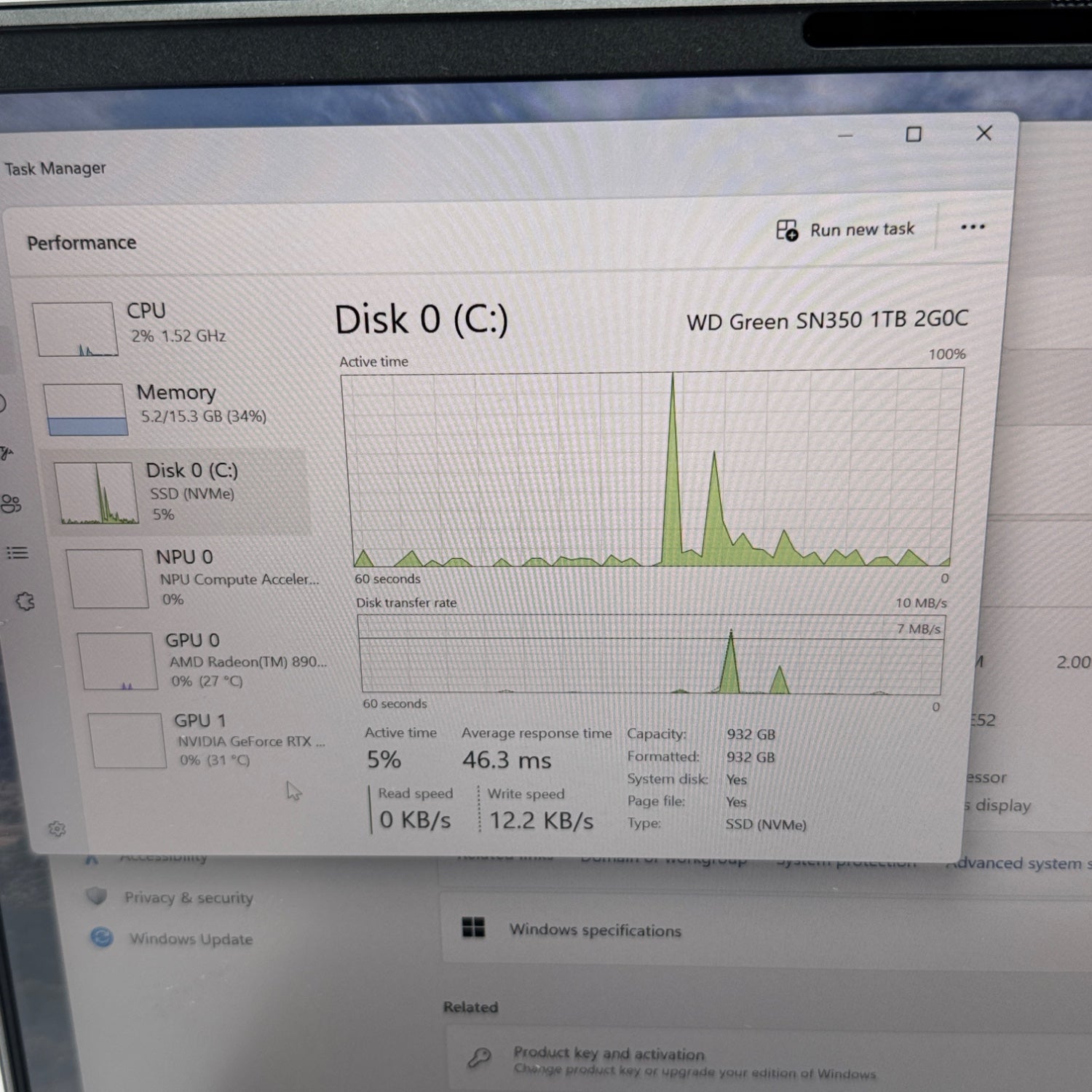Close the Task Manager window
Image resolution: width=1092 pixels, height=1092 pixels.
[x=984, y=133]
